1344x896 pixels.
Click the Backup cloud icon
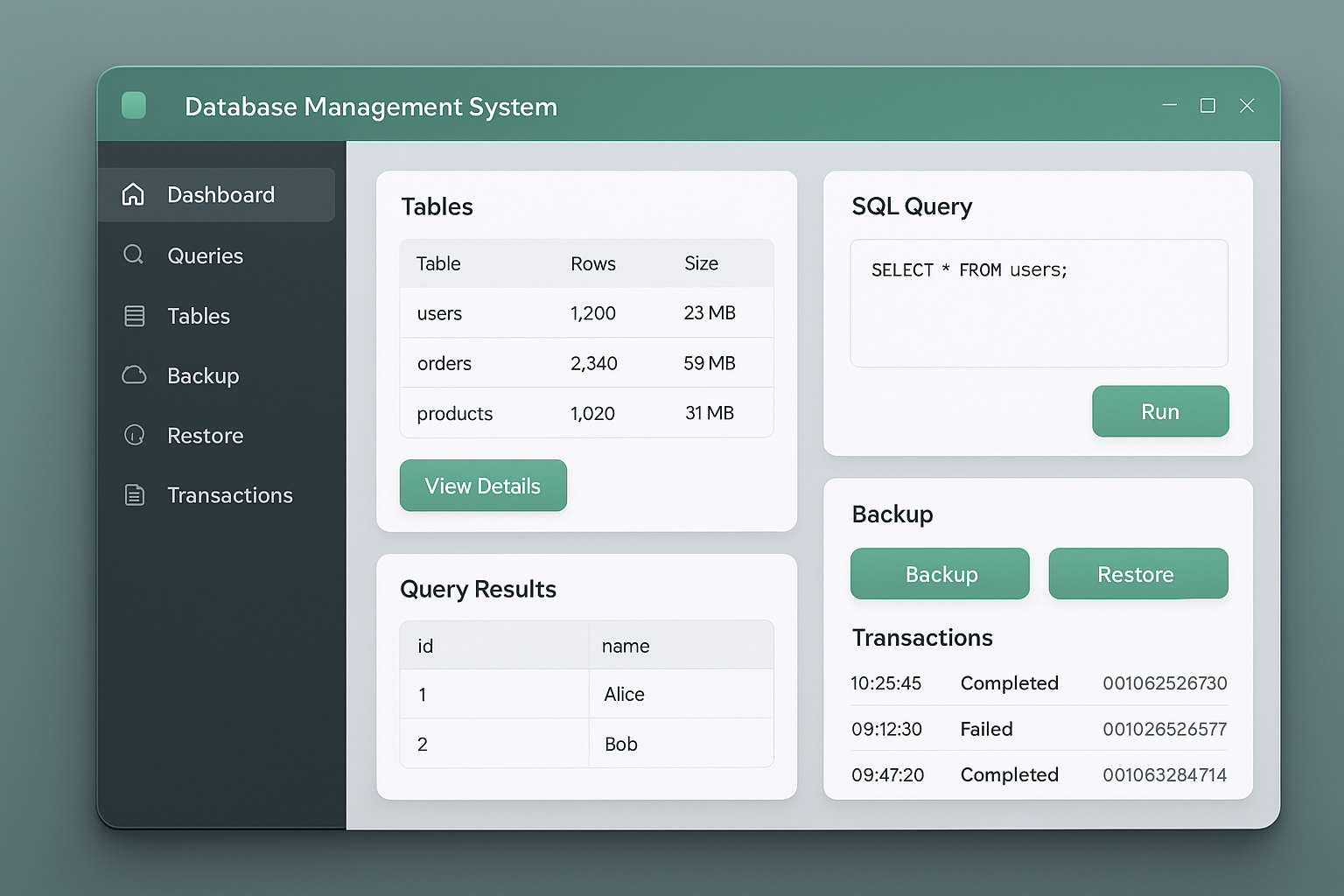(134, 375)
